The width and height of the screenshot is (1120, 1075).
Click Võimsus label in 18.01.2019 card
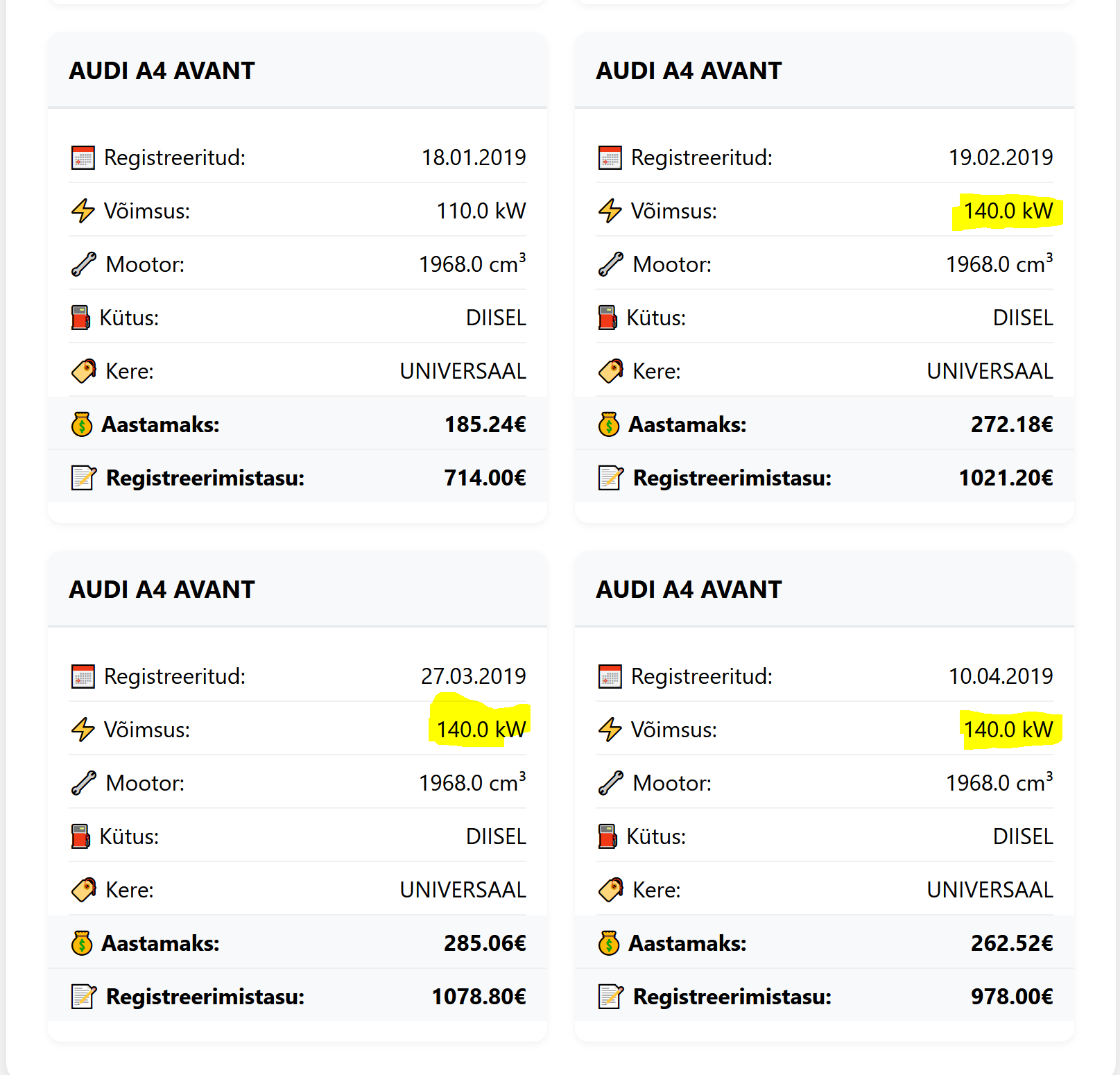coord(147,211)
